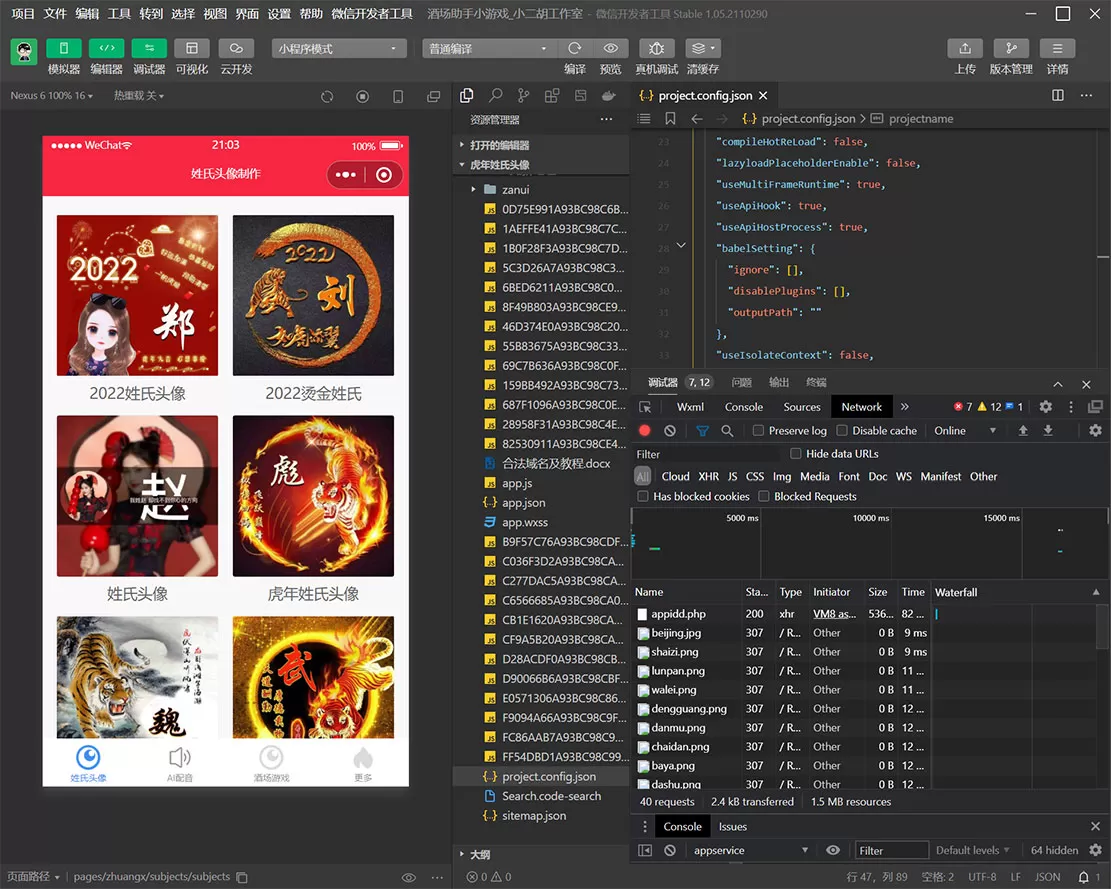
Task: Toggle the code editor panel button
Action: (x=107, y=48)
